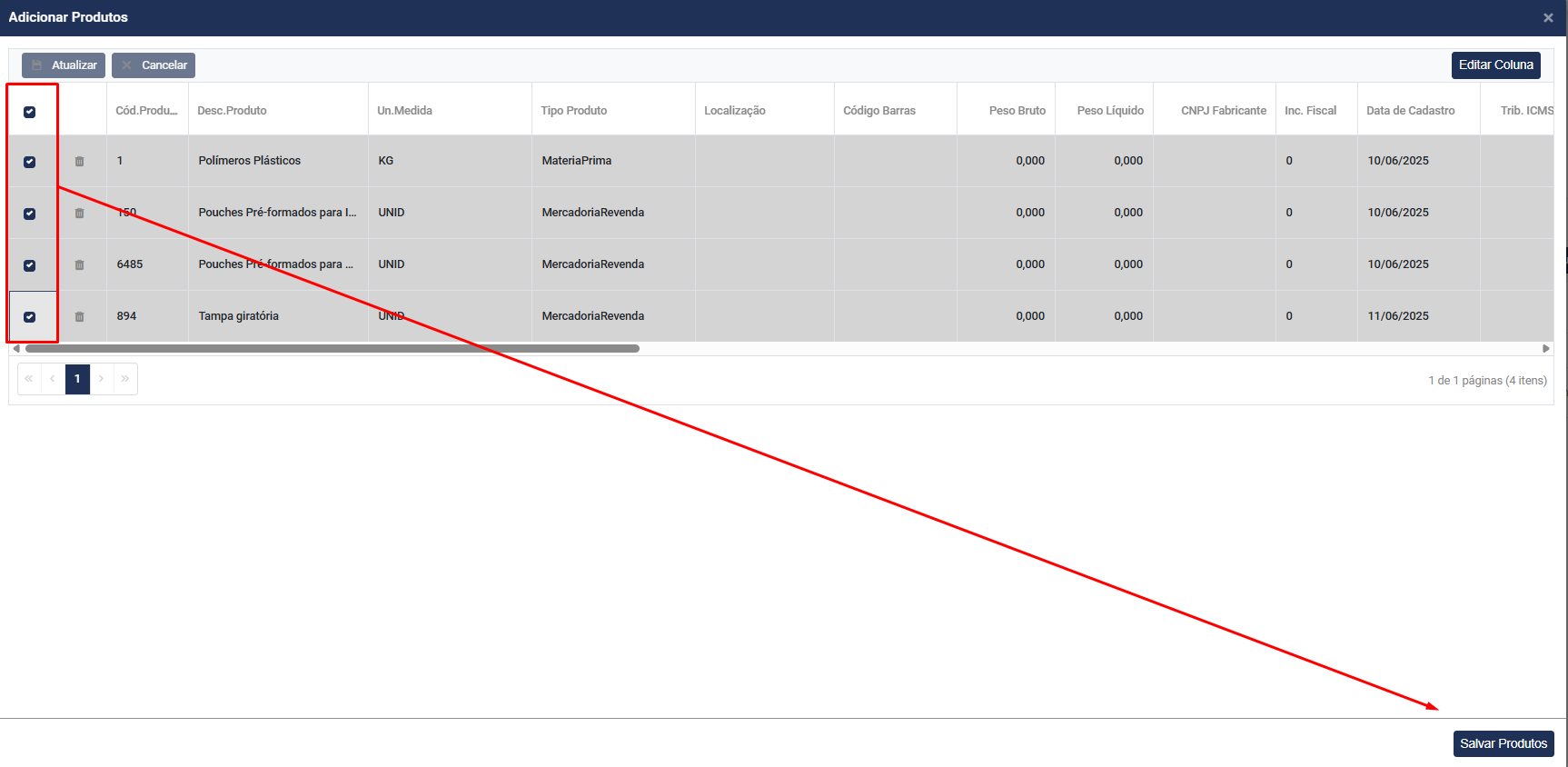The width and height of the screenshot is (1568, 767).
Task: Open Editar Coluna options
Action: (1495, 65)
